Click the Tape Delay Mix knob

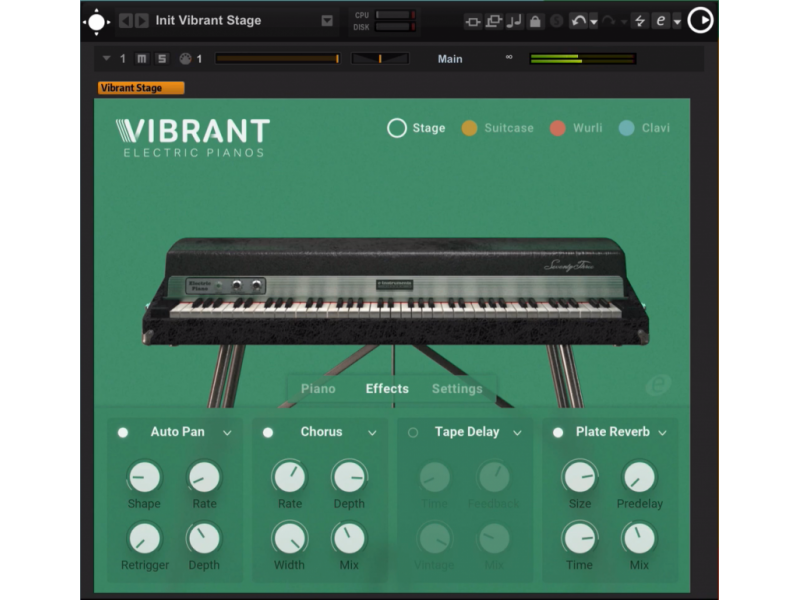[x=494, y=539]
